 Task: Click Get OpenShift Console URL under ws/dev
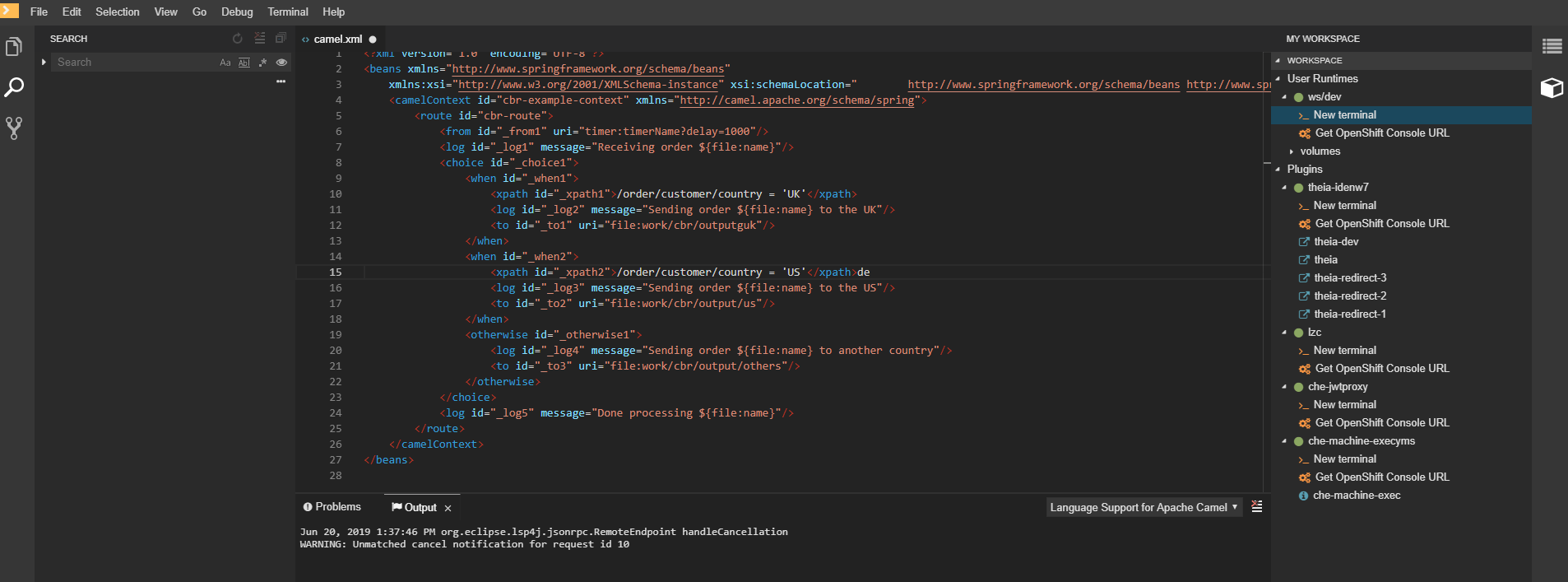click(x=1381, y=133)
